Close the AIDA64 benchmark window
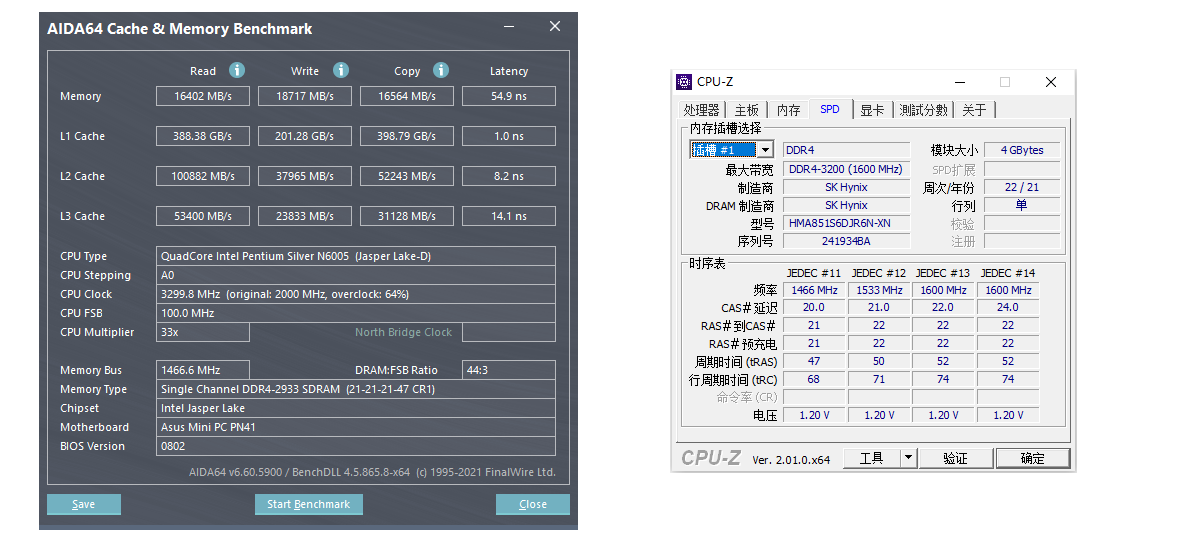The width and height of the screenshot is (1179, 543). (555, 27)
